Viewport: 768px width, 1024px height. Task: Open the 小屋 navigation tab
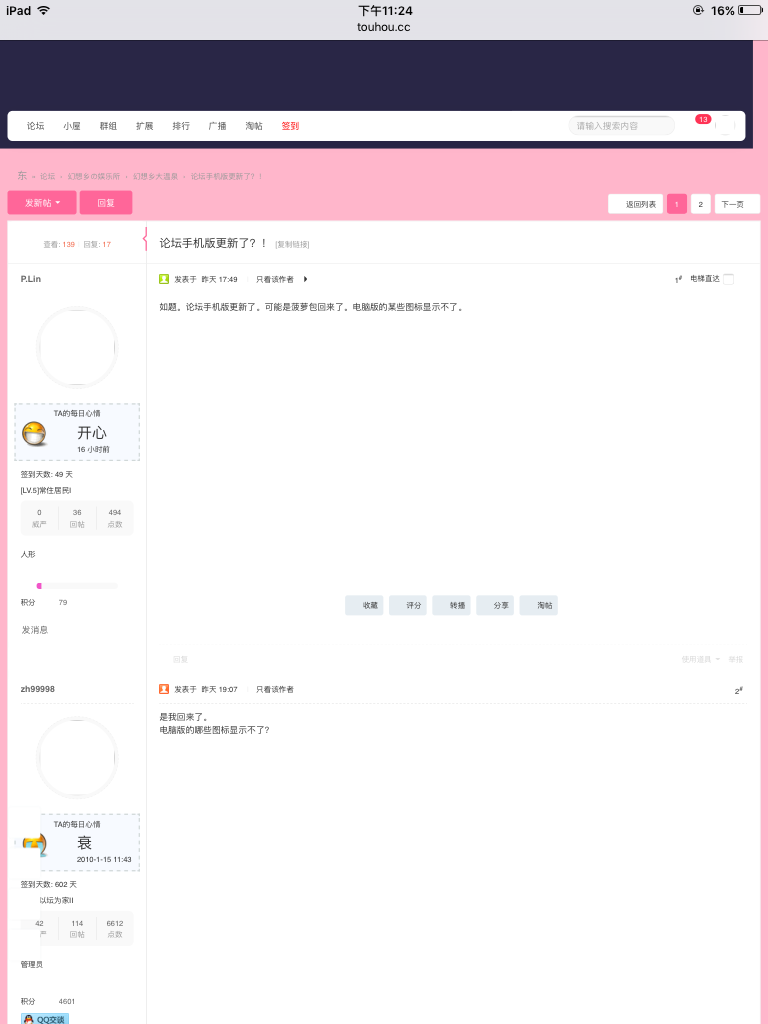click(x=72, y=126)
